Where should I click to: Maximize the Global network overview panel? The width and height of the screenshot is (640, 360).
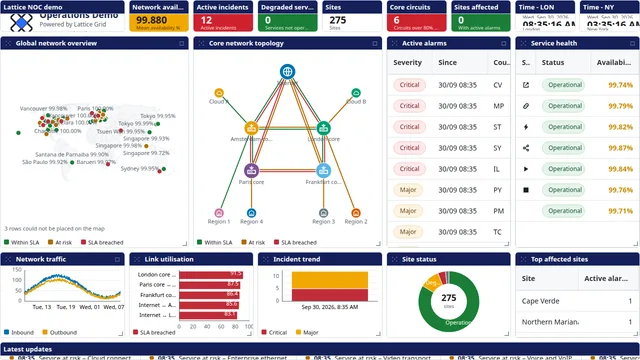(x=182, y=43)
